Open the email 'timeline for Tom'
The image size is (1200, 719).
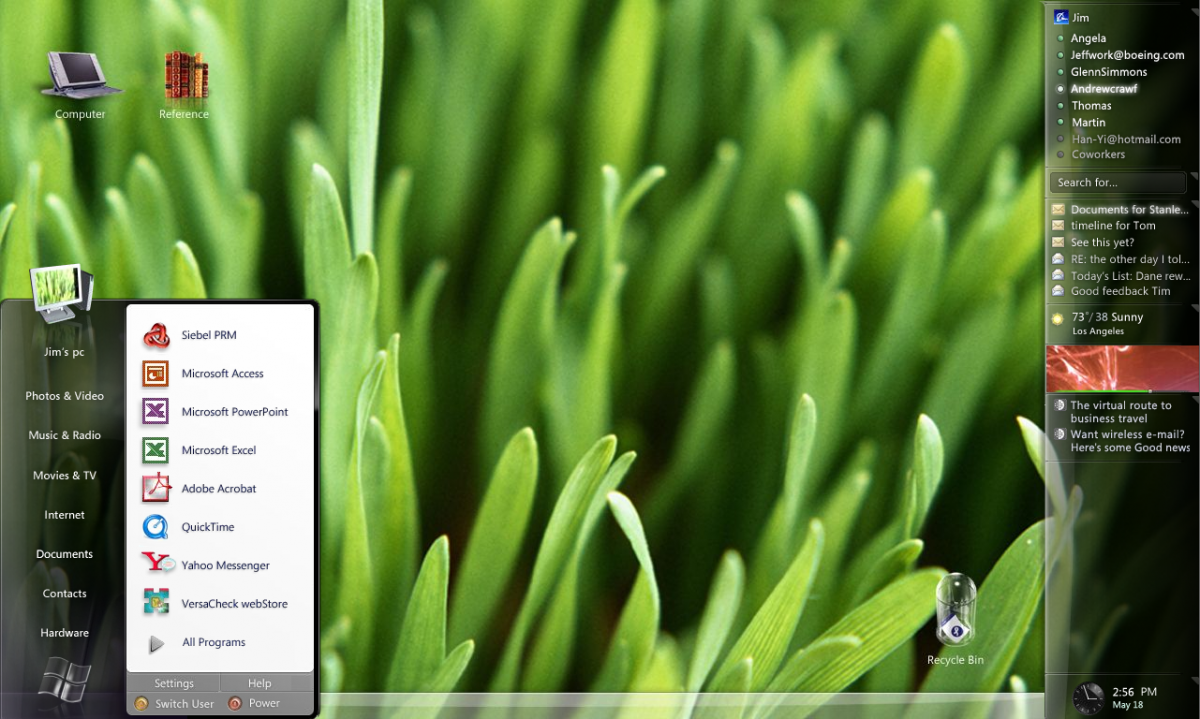tap(1112, 226)
